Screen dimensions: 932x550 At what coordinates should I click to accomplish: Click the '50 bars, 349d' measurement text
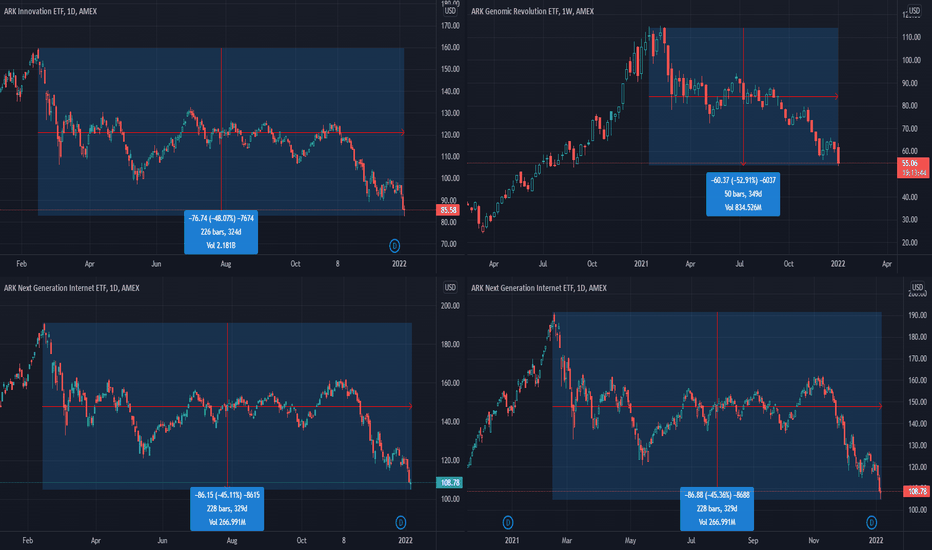point(743,194)
